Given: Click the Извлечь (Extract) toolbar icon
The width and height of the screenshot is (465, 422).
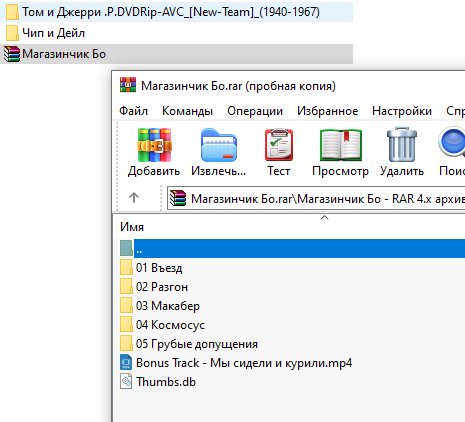Looking at the screenshot, I should pyautogui.click(x=219, y=145).
